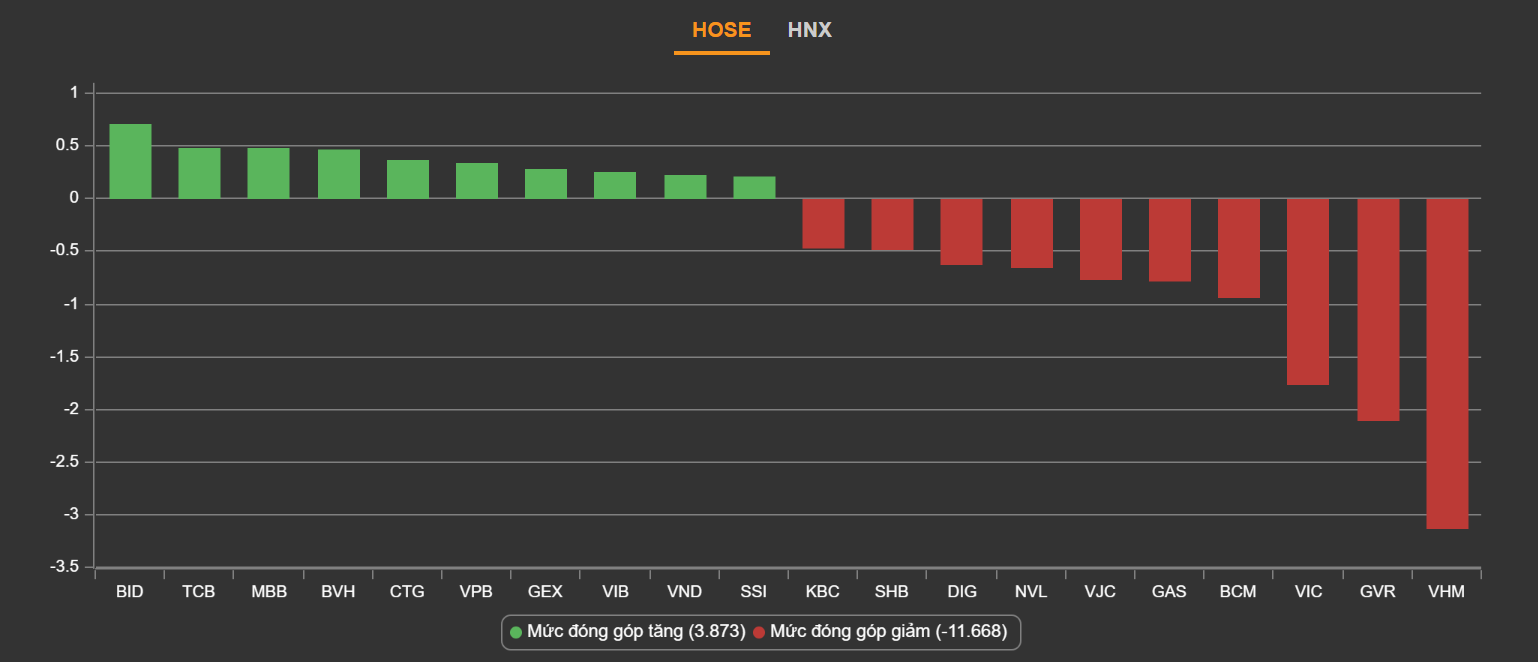This screenshot has height=662, width=1538.
Task: Select the green BVH bar
Action: coord(339,174)
